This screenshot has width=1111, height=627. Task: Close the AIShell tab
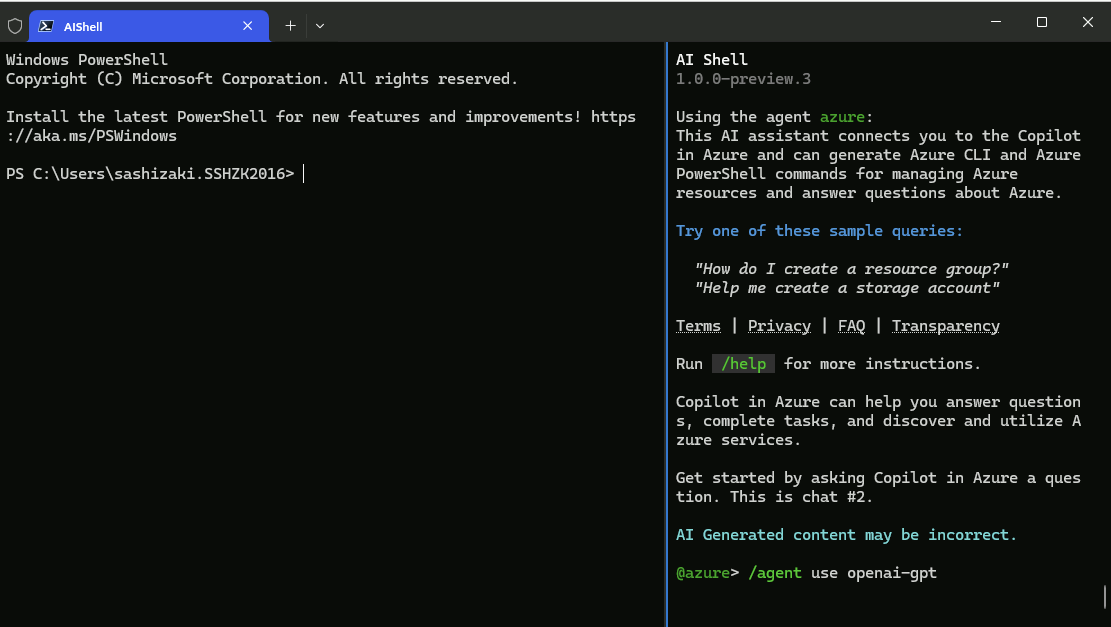(247, 26)
